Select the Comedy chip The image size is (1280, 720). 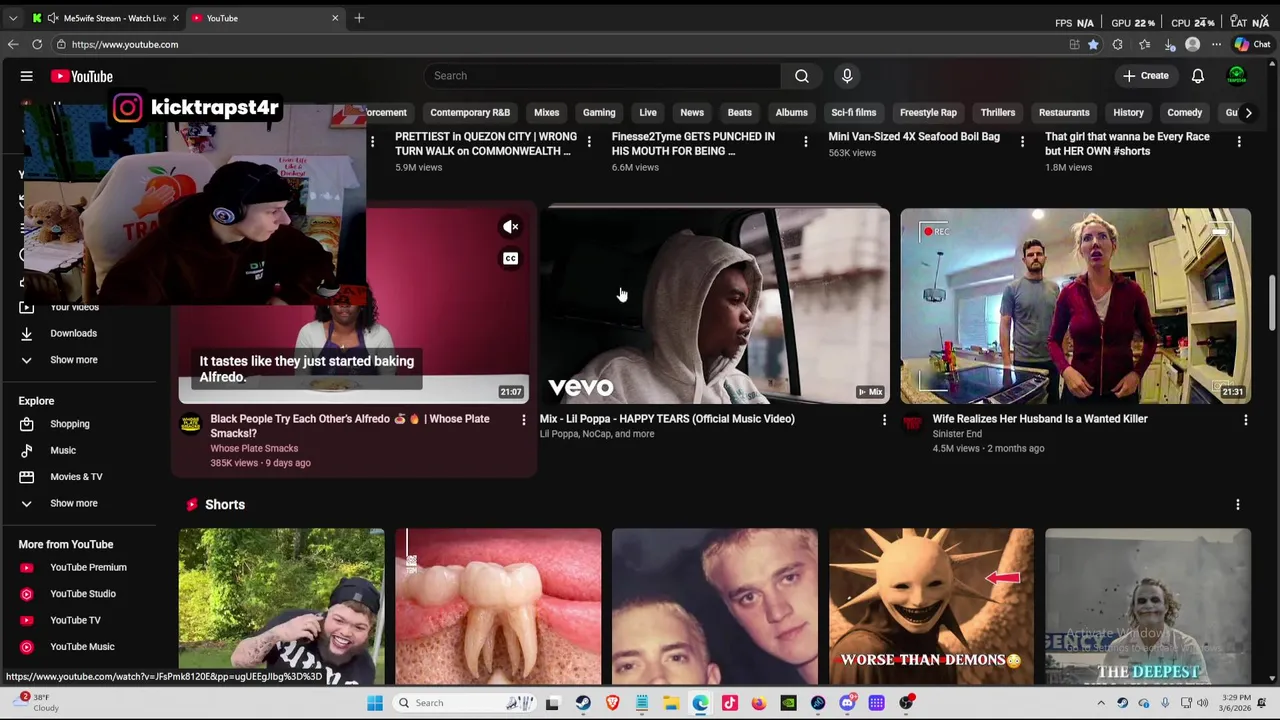(x=1185, y=113)
